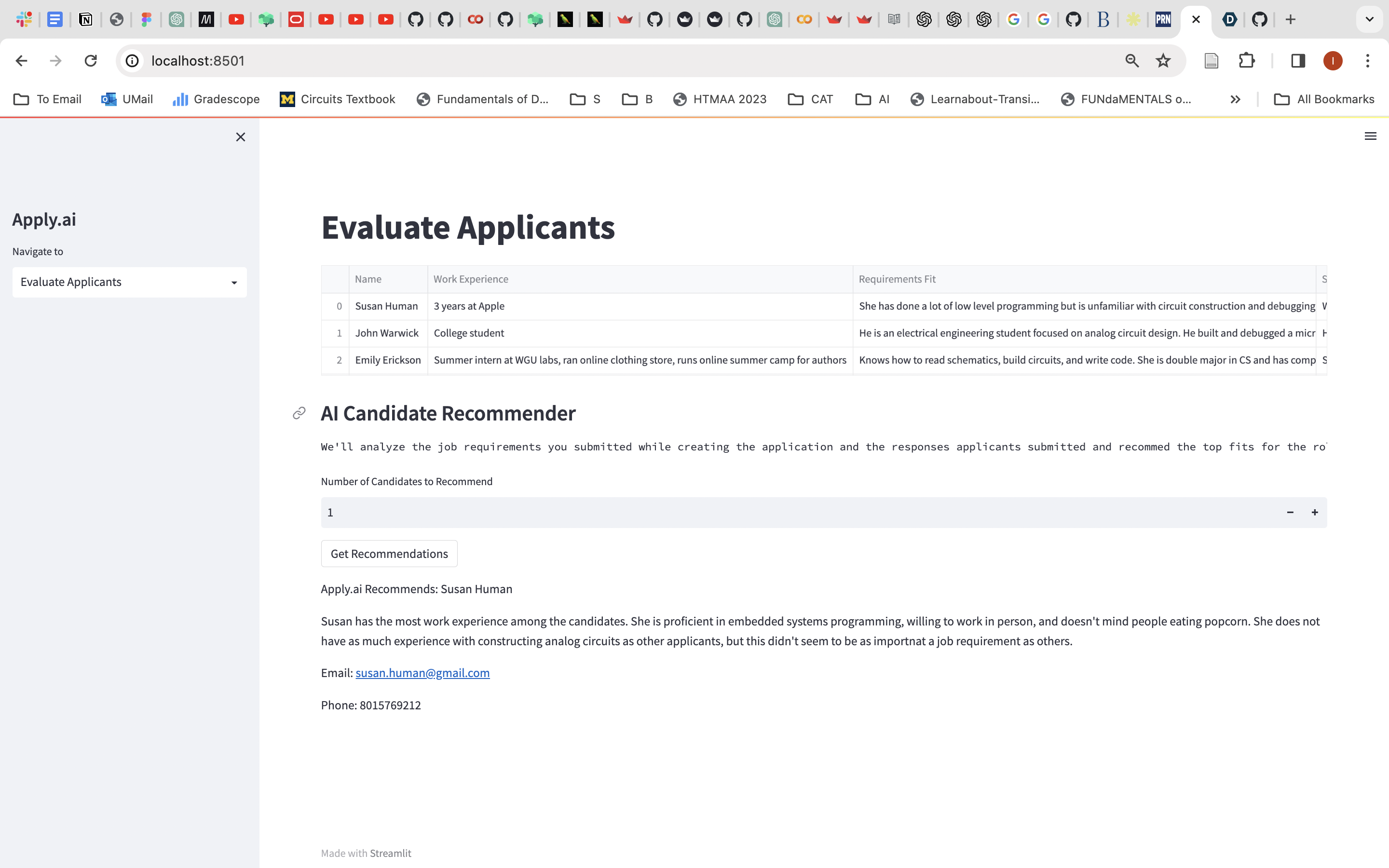Expand the tab search dropdown arrow
The height and width of the screenshot is (868, 1389).
click(x=1369, y=19)
